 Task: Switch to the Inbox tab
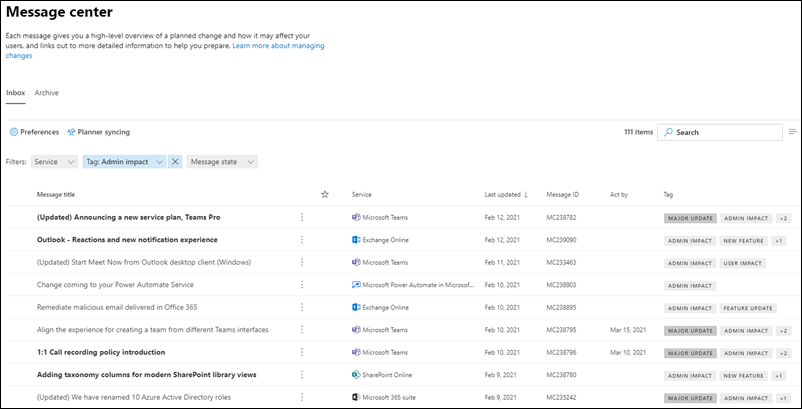pyautogui.click(x=15, y=93)
